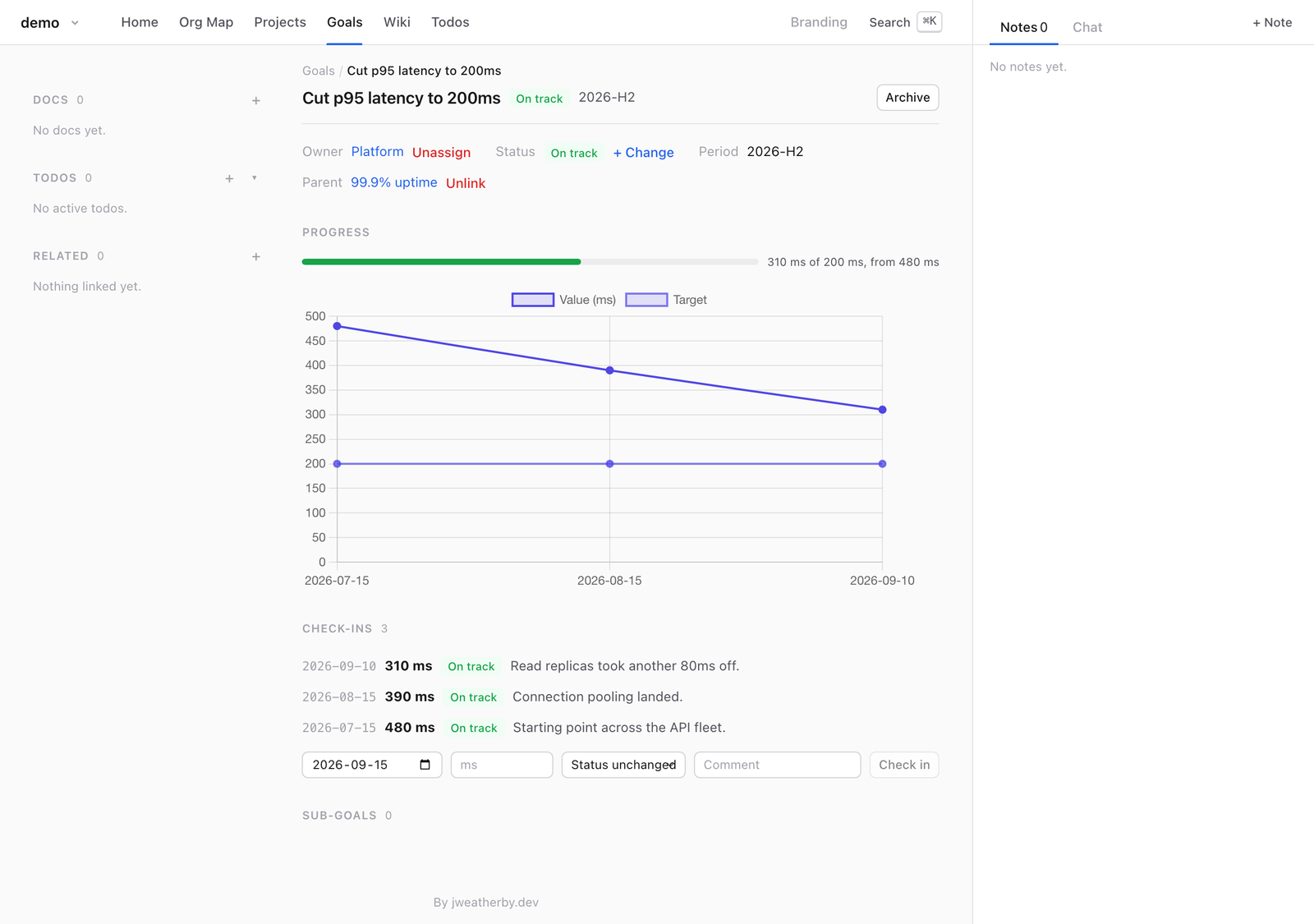The width and height of the screenshot is (1314, 924).
Task: Click the 2026-08-15 value point at 390
Action: (x=609, y=370)
